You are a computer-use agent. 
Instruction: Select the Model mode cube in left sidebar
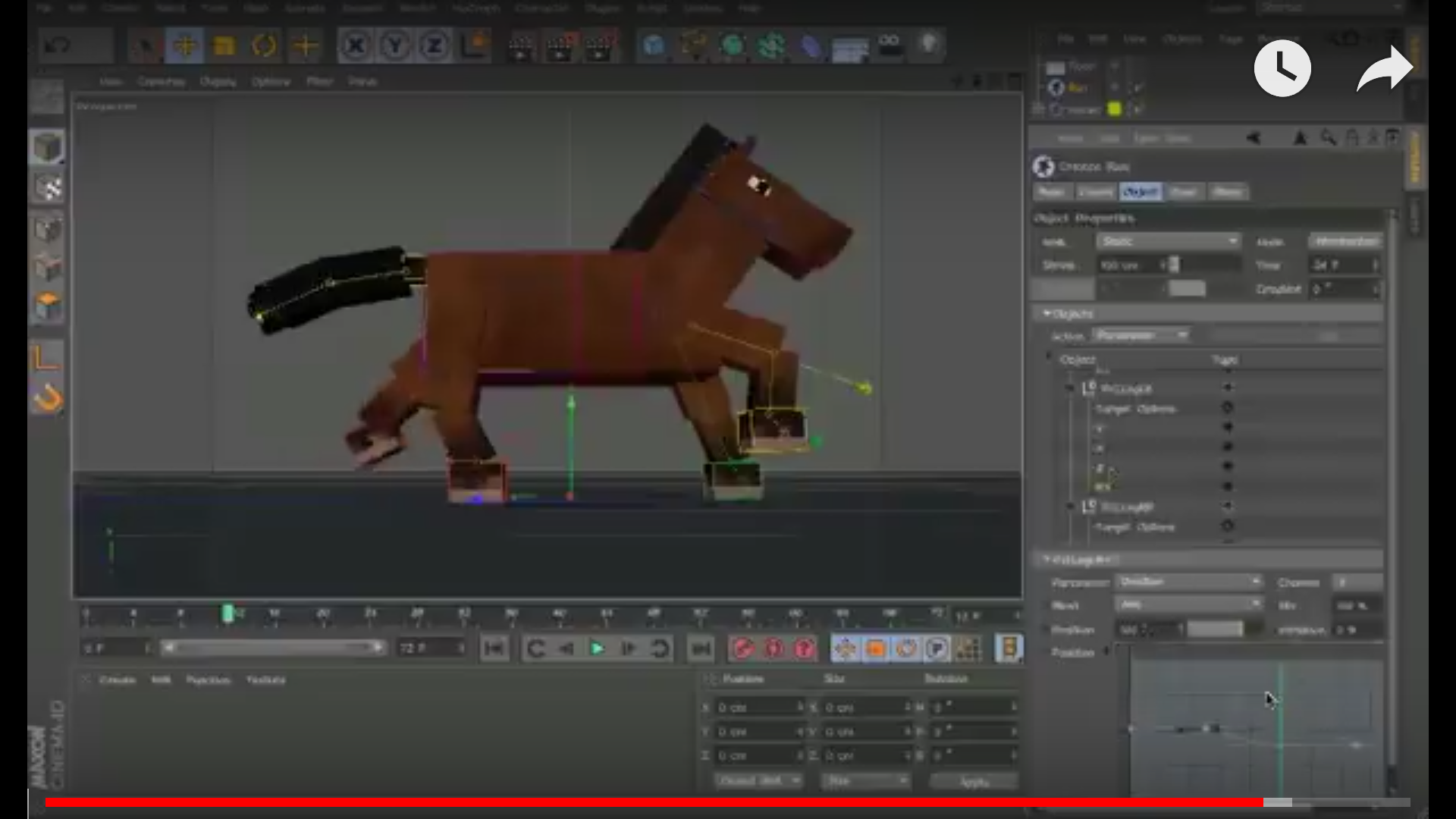47,147
